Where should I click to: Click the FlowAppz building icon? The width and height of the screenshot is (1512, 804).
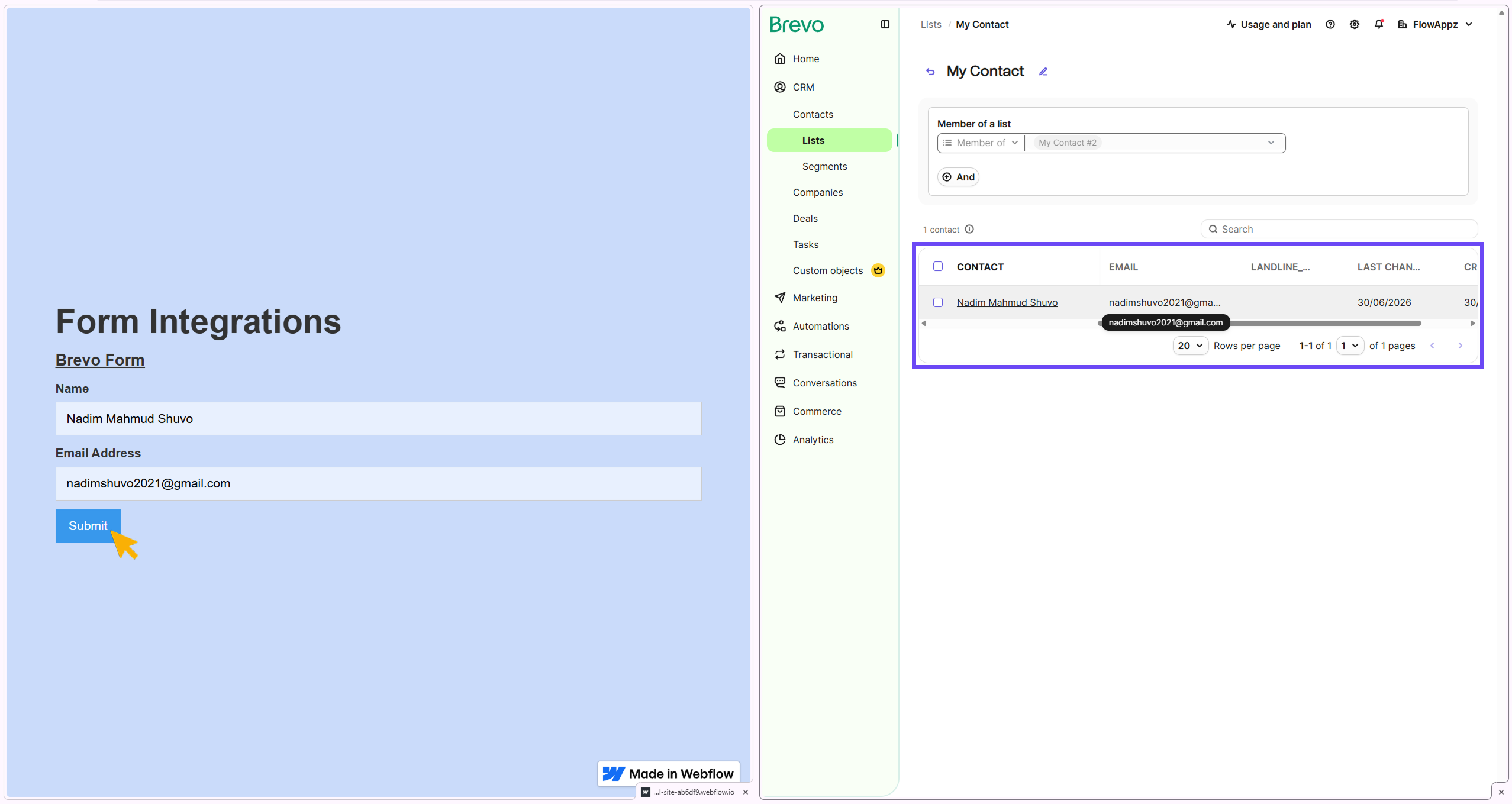[1402, 24]
